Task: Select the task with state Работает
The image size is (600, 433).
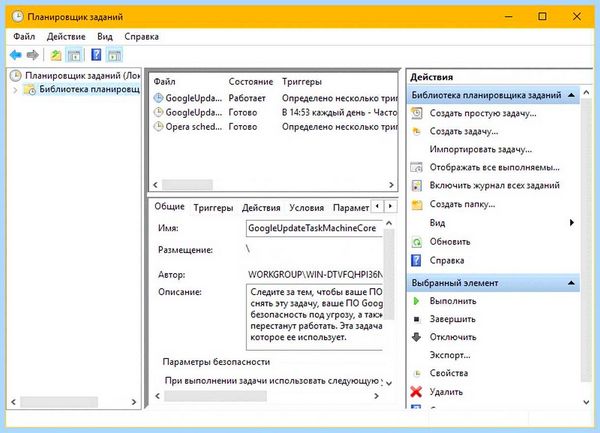Action: 275,98
